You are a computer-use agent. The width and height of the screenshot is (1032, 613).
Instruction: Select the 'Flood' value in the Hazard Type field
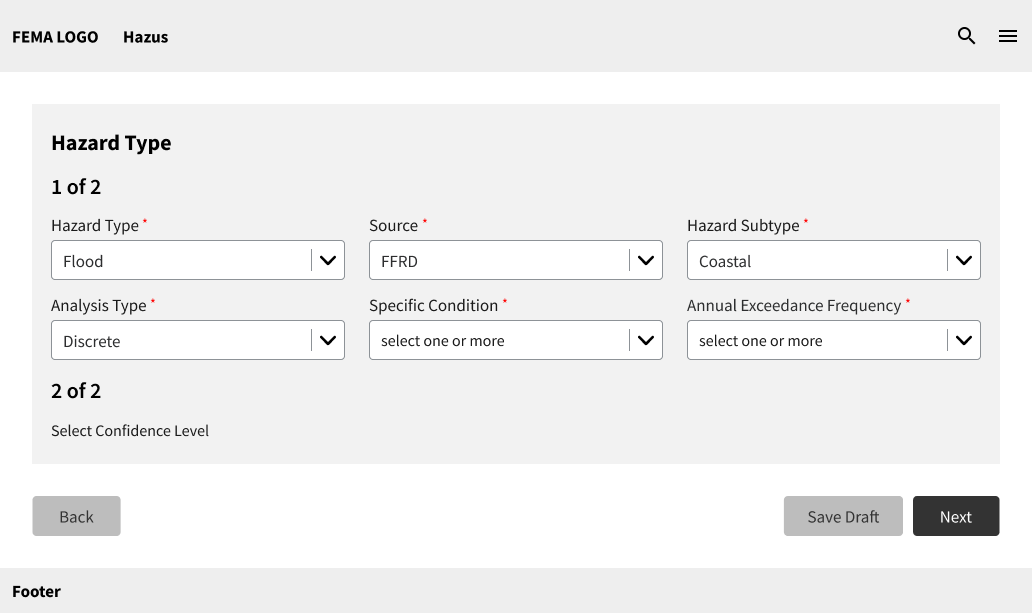pos(83,261)
